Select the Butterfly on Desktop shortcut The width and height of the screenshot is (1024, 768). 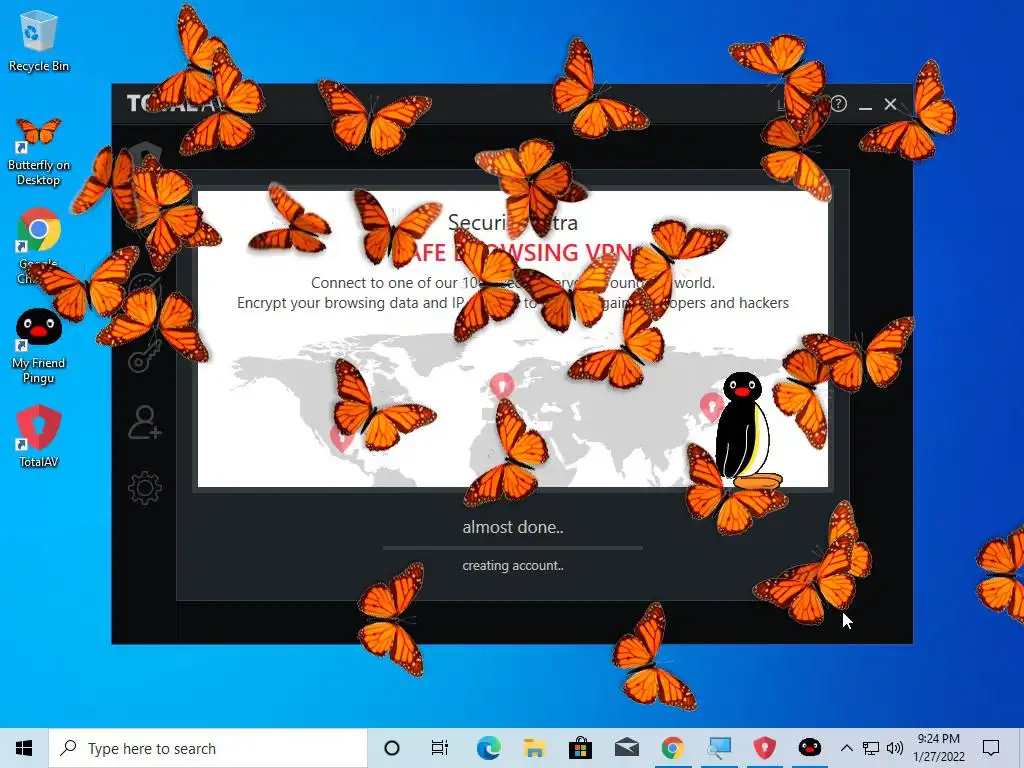point(39,152)
